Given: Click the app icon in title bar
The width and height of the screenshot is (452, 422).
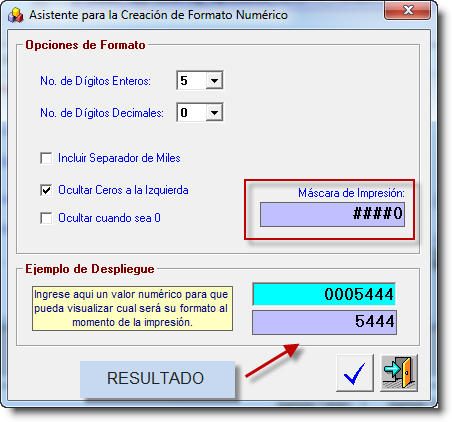Looking at the screenshot, I should point(16,15).
